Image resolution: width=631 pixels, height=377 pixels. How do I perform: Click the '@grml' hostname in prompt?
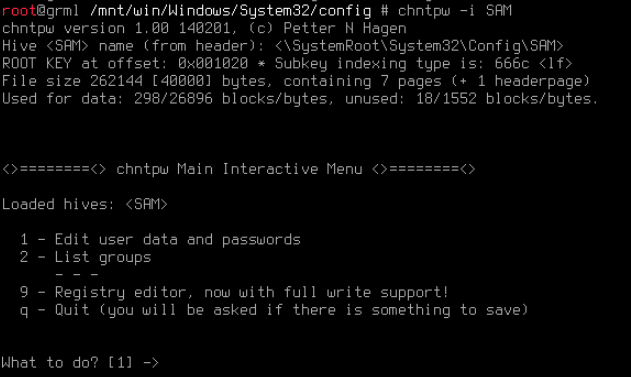pos(58,10)
